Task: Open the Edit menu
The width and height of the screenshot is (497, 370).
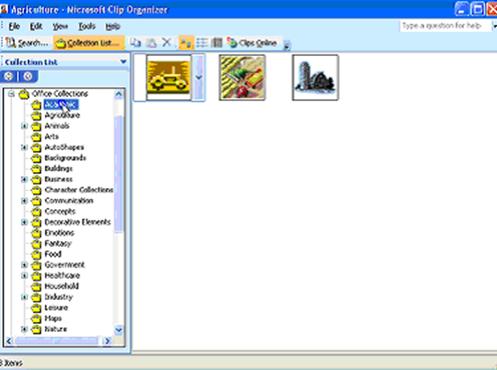Action: coord(36,26)
